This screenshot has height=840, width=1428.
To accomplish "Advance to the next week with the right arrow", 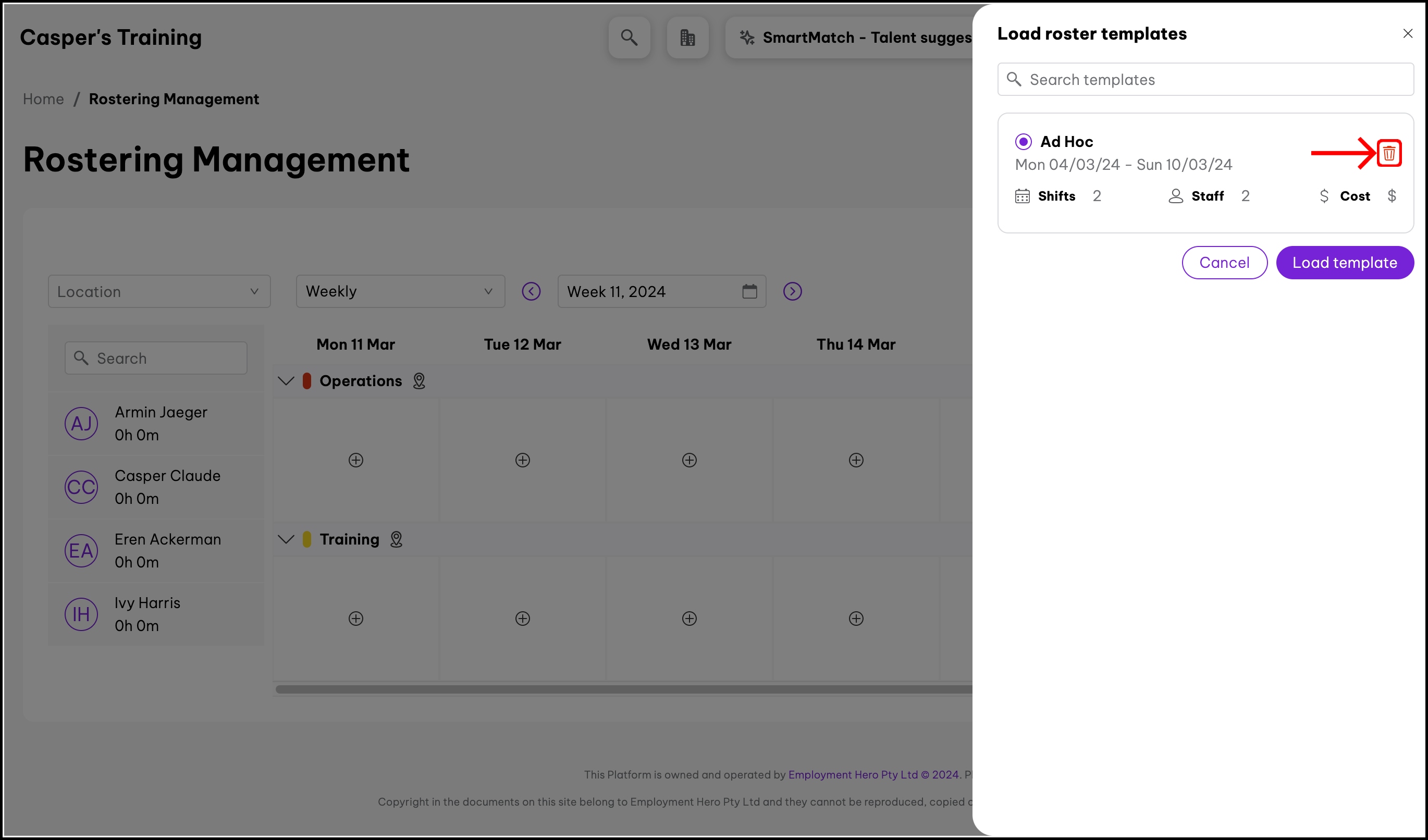I will (792, 291).
